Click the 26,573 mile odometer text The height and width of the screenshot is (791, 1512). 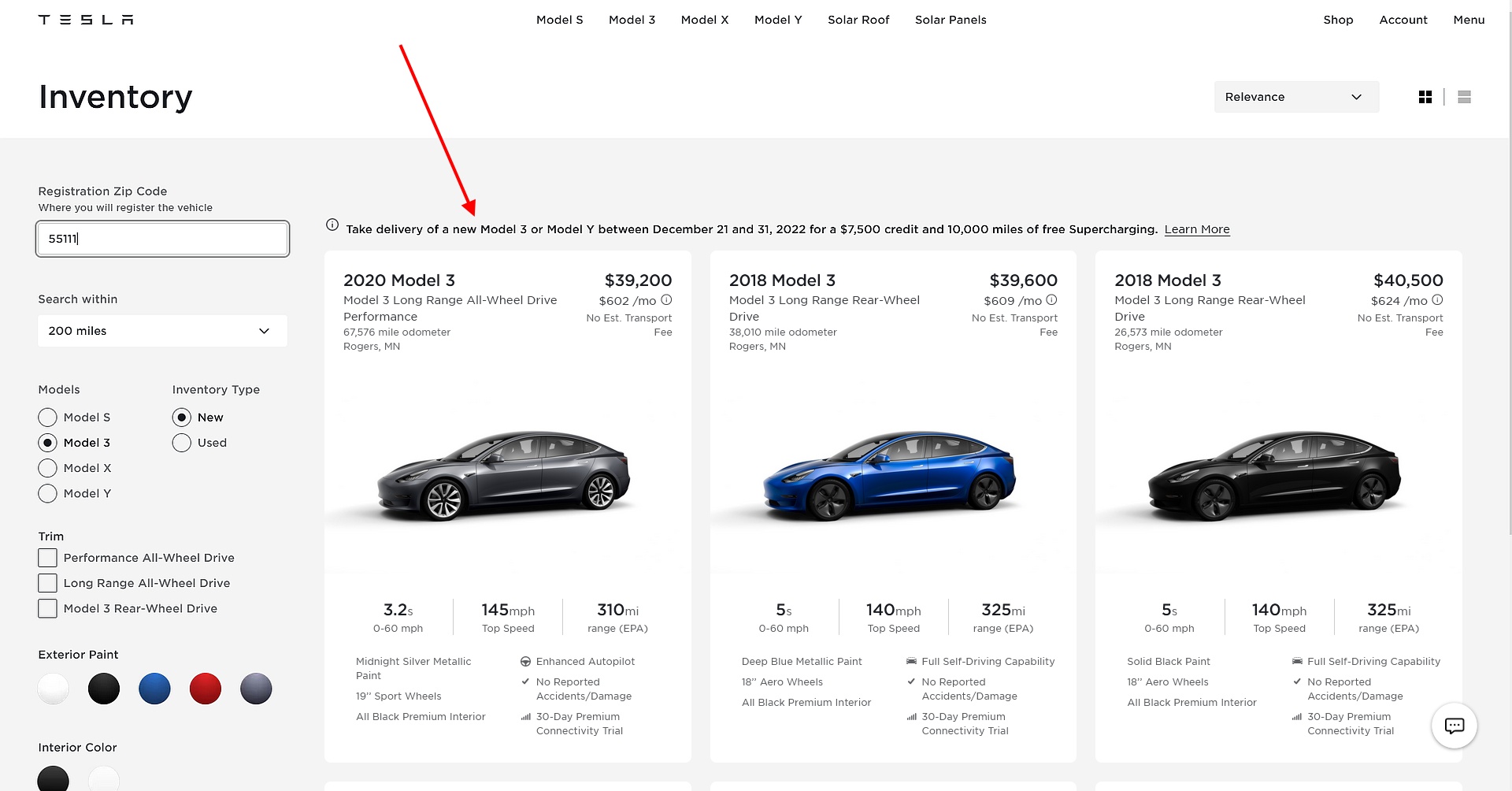point(1169,332)
